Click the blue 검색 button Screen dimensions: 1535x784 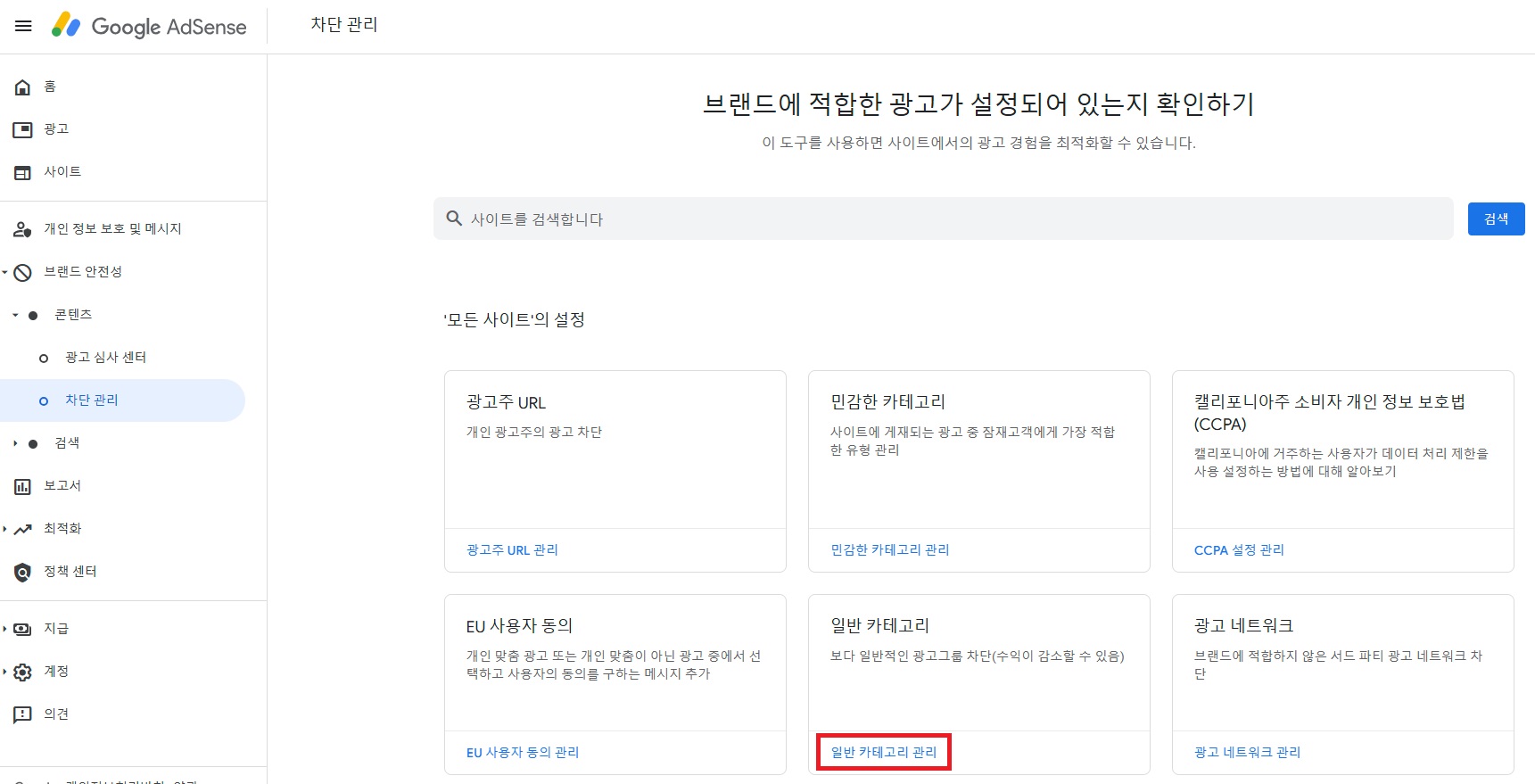click(1496, 219)
